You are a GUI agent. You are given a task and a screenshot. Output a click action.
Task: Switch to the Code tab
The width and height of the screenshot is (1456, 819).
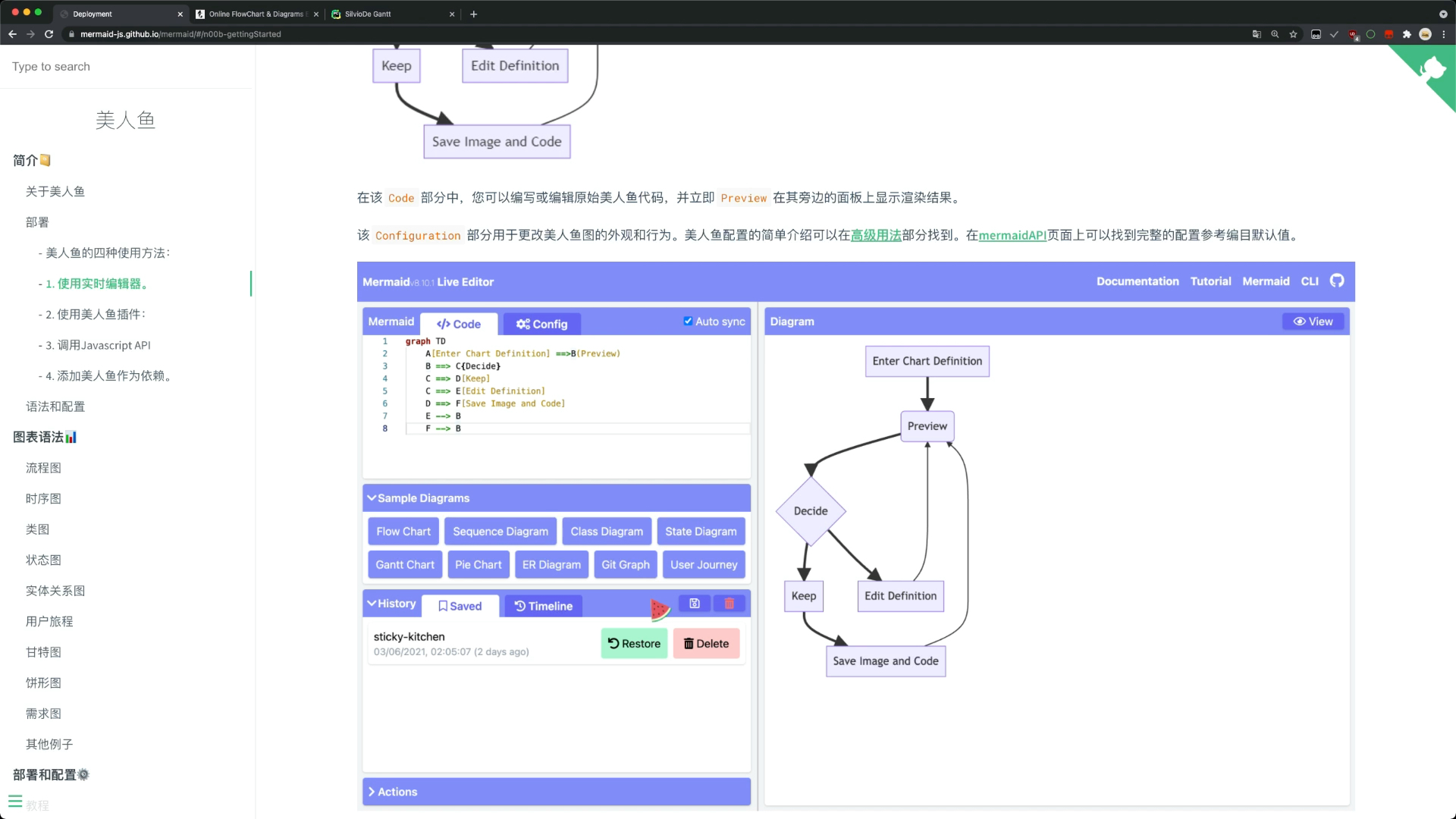459,324
